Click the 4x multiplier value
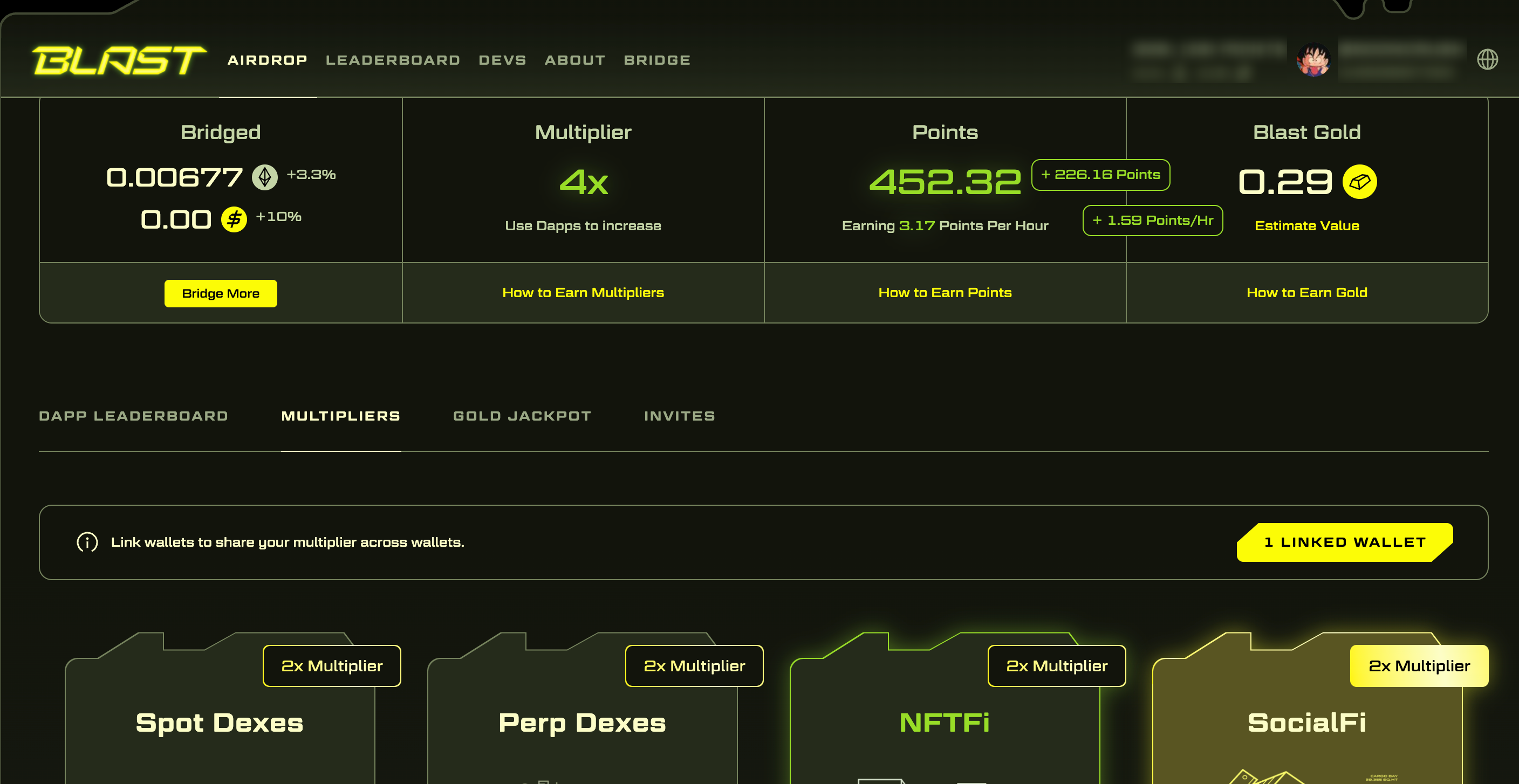The width and height of the screenshot is (1519, 784). click(x=583, y=182)
